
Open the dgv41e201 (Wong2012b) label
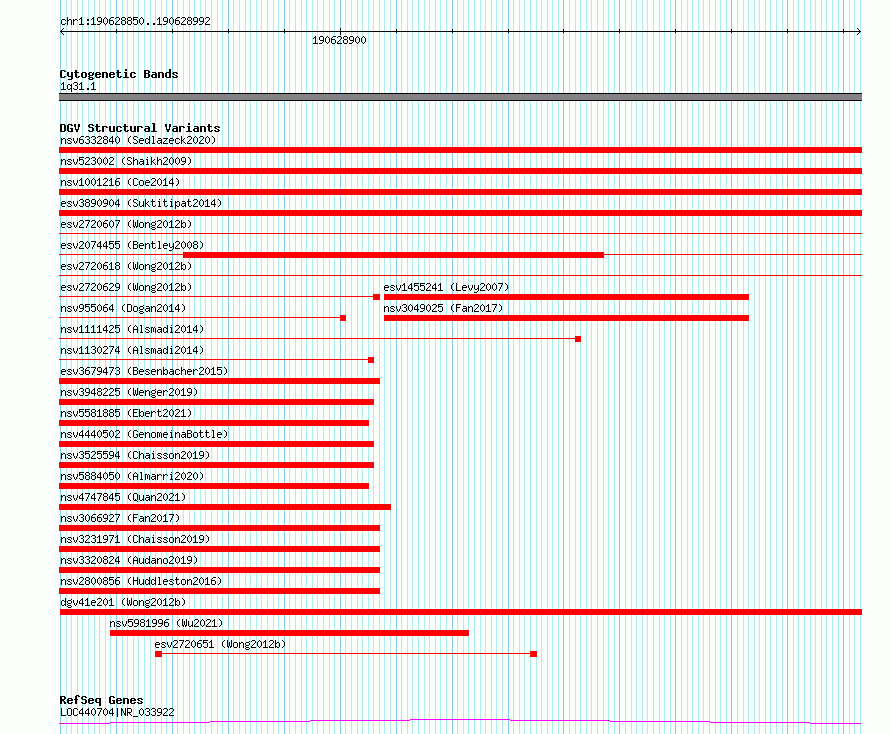coord(123,602)
